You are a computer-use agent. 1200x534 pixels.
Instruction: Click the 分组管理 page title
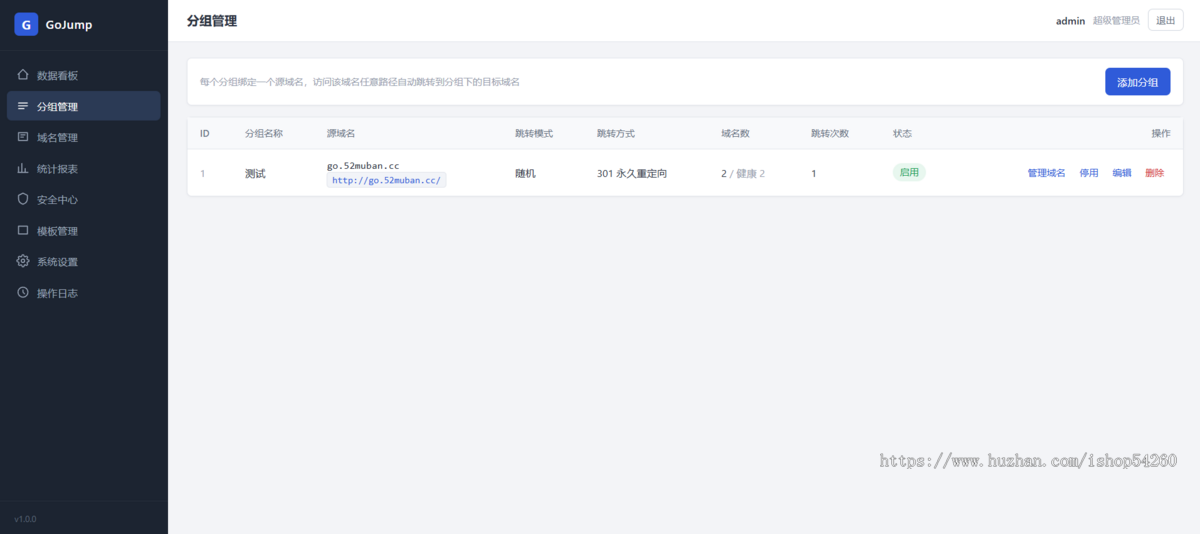212,21
